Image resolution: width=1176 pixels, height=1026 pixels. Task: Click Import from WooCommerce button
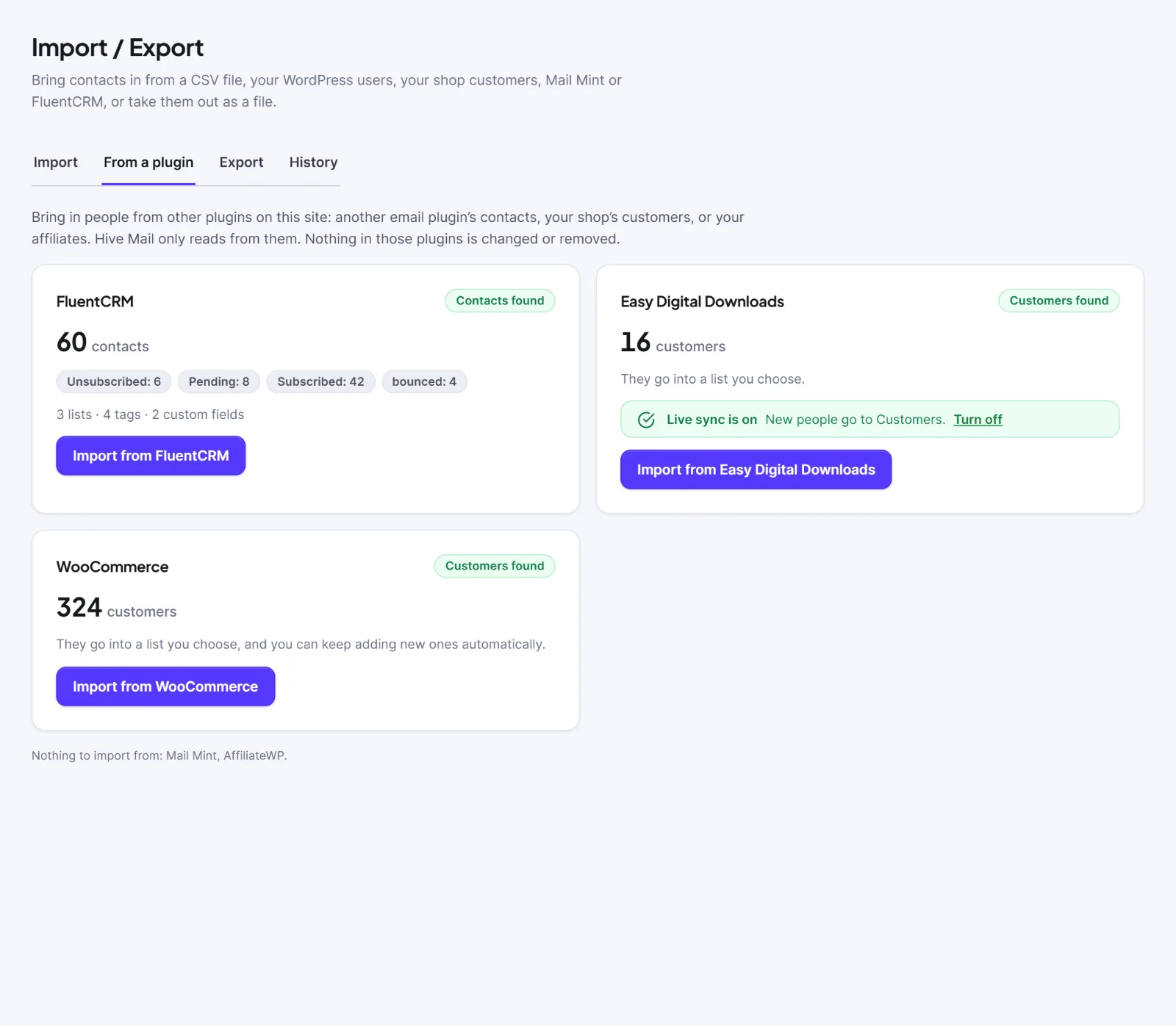tap(165, 686)
